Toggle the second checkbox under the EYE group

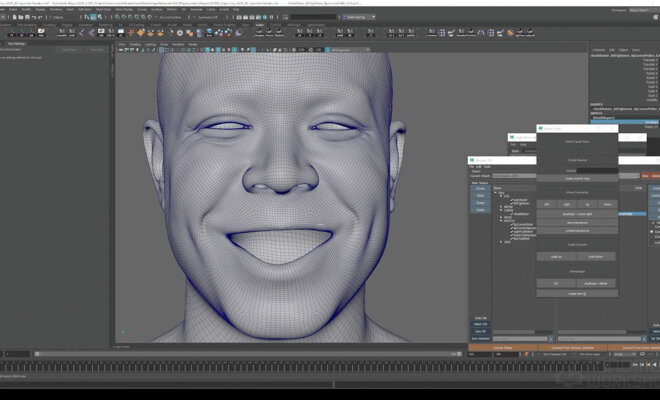(511, 203)
